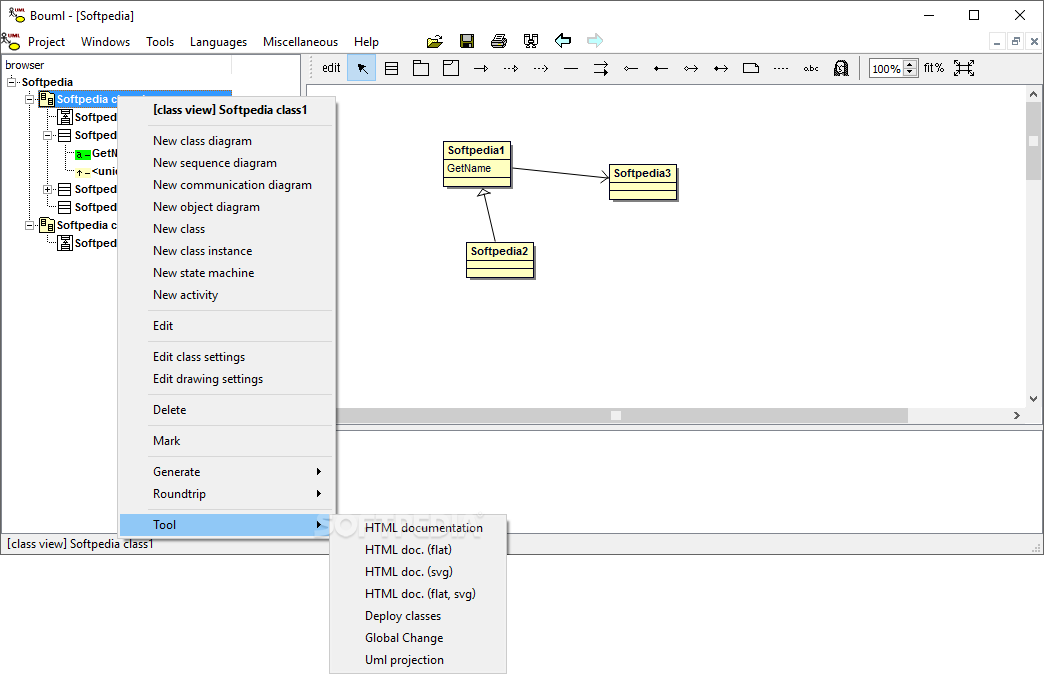1044x674 pixels.
Task: Choose the dashed open-arrow dependency tool
Action: tap(541, 69)
